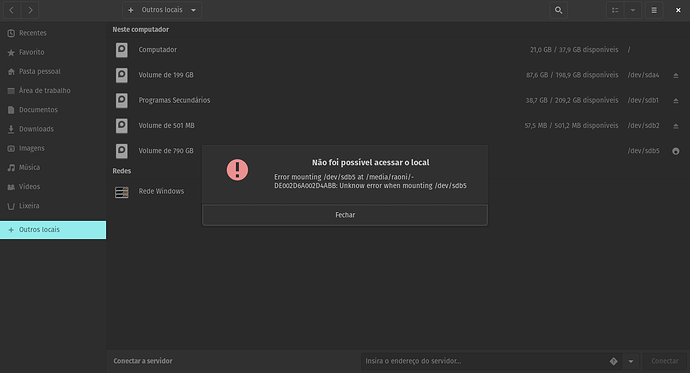
Task: Eject Programas Secundários drive
Action: [x=675, y=101]
